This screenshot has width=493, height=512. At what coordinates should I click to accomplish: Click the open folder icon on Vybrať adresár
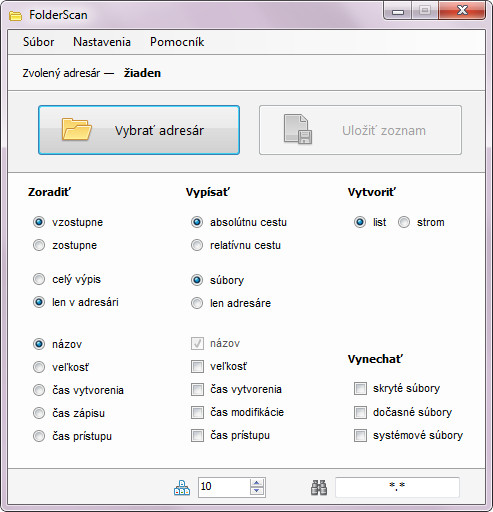click(76, 129)
